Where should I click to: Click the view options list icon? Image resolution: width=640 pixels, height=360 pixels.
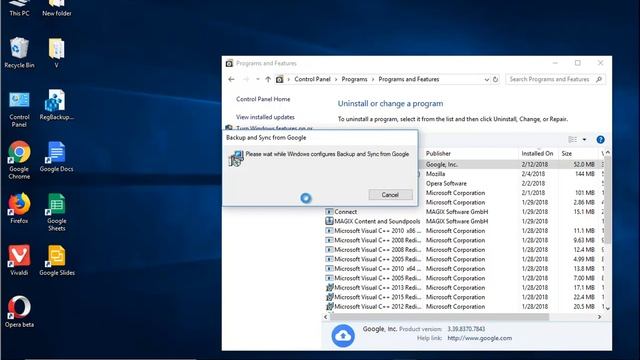click(573, 140)
